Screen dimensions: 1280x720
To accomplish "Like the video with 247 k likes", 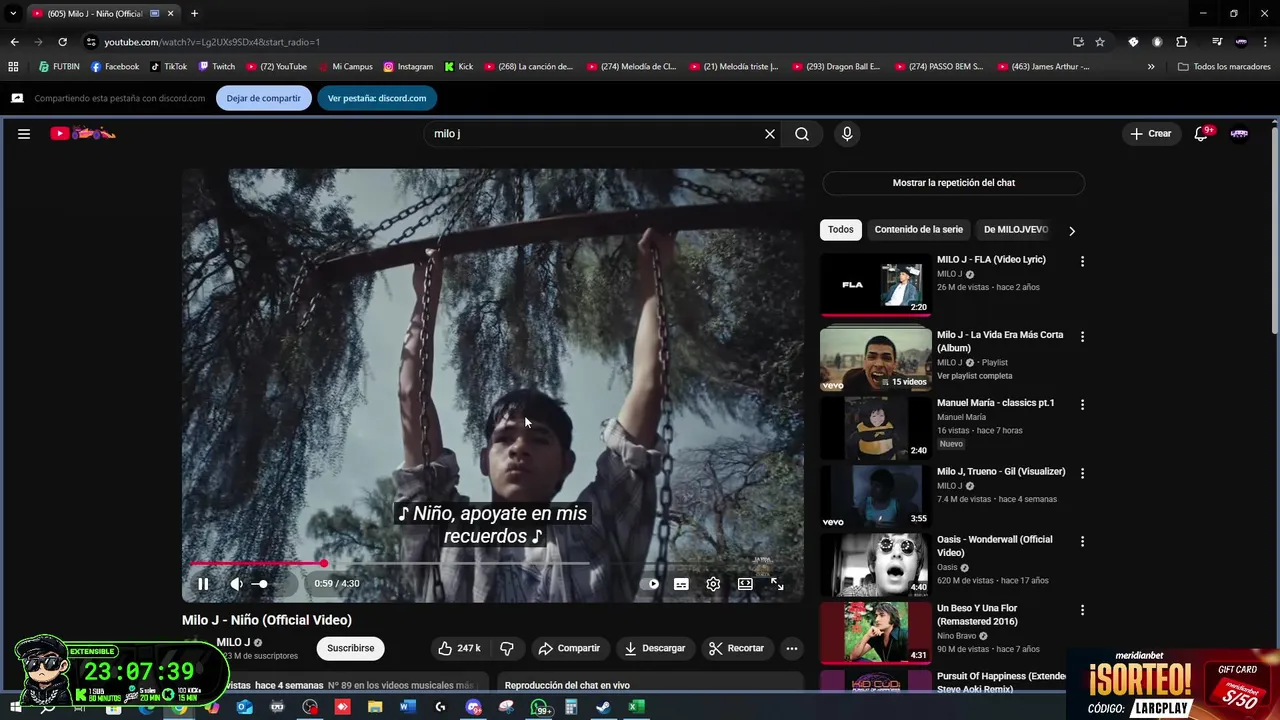I will tap(459, 648).
